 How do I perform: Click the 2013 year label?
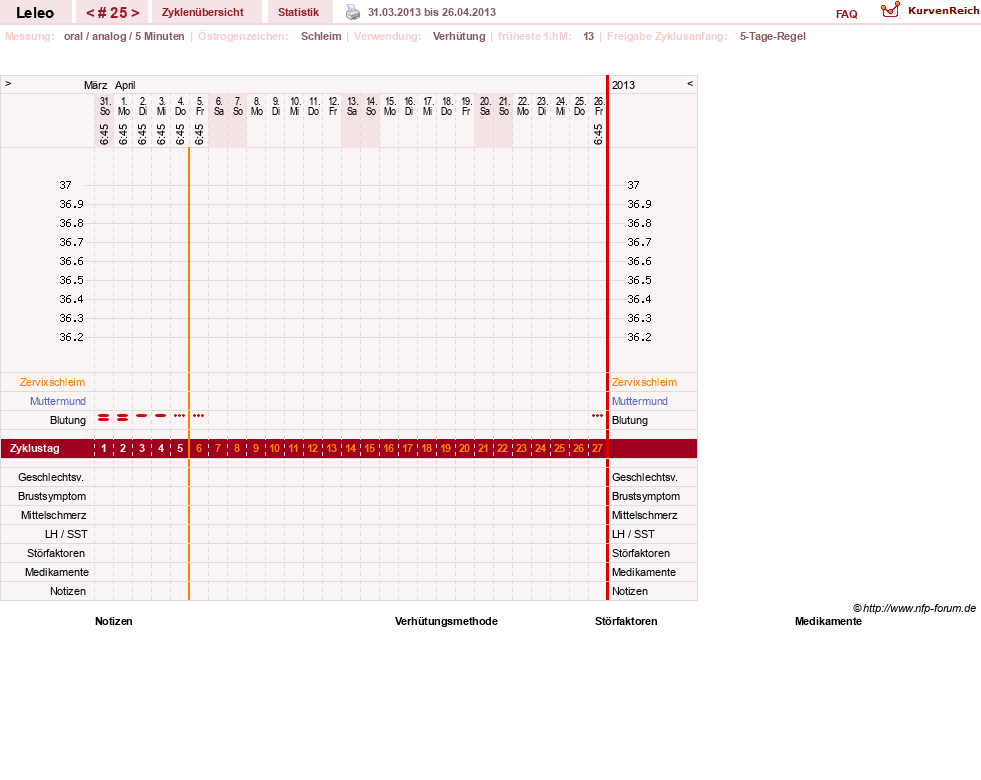(x=623, y=85)
